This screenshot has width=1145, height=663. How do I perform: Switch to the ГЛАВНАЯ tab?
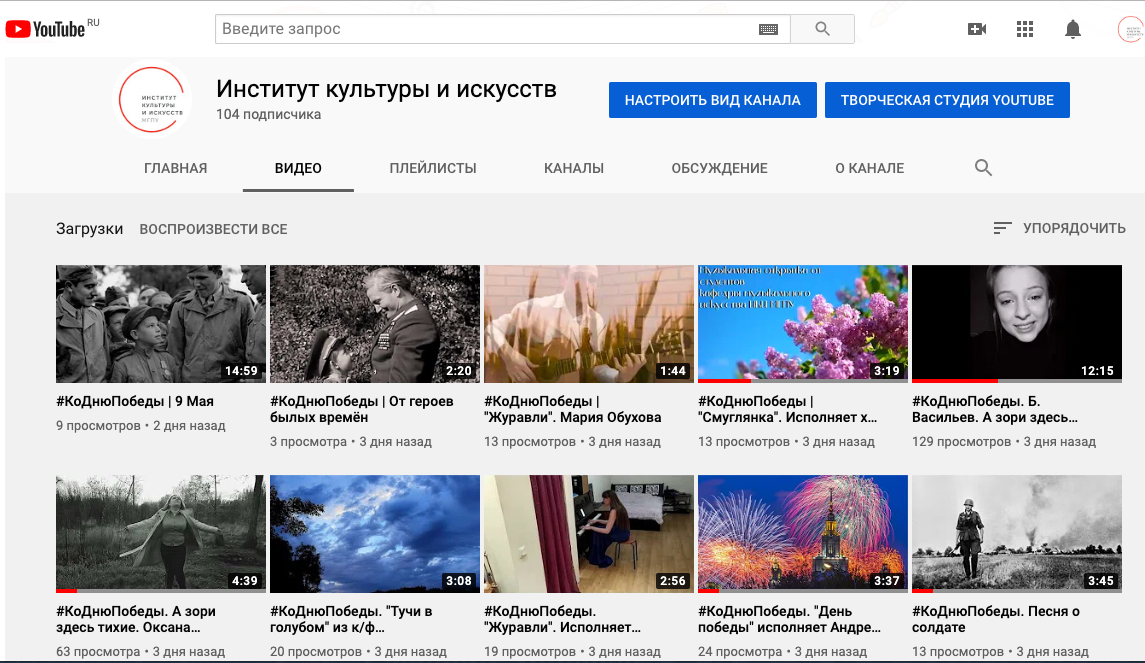176,168
